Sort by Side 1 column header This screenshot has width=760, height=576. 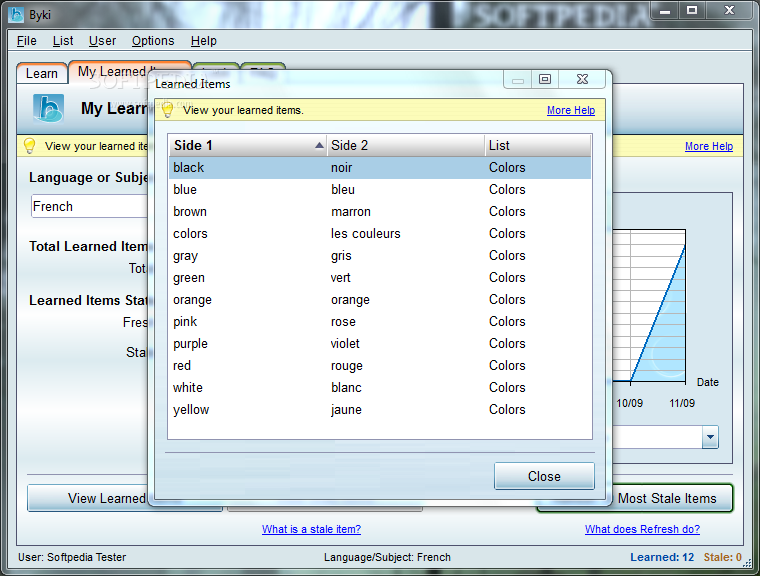(248, 145)
